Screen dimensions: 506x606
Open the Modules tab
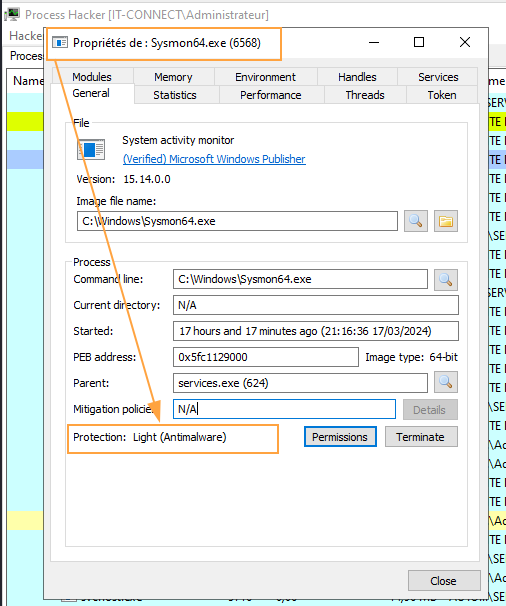[92, 77]
